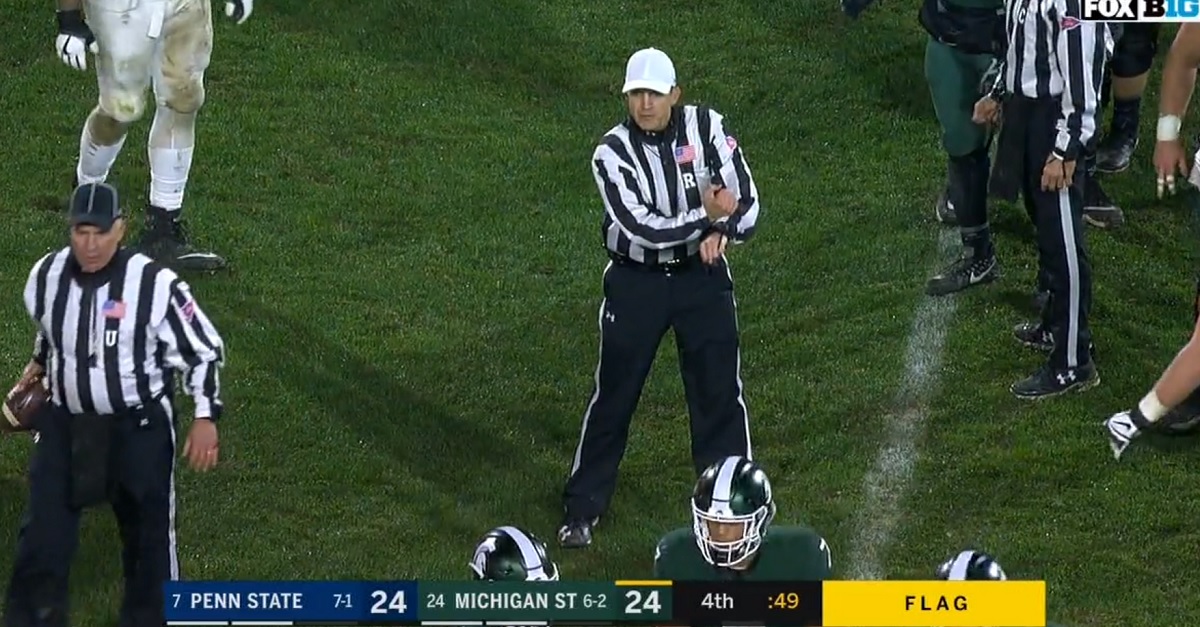The height and width of the screenshot is (627, 1200).
Task: Click the flag patch on referee's chest
Action: 684,154
